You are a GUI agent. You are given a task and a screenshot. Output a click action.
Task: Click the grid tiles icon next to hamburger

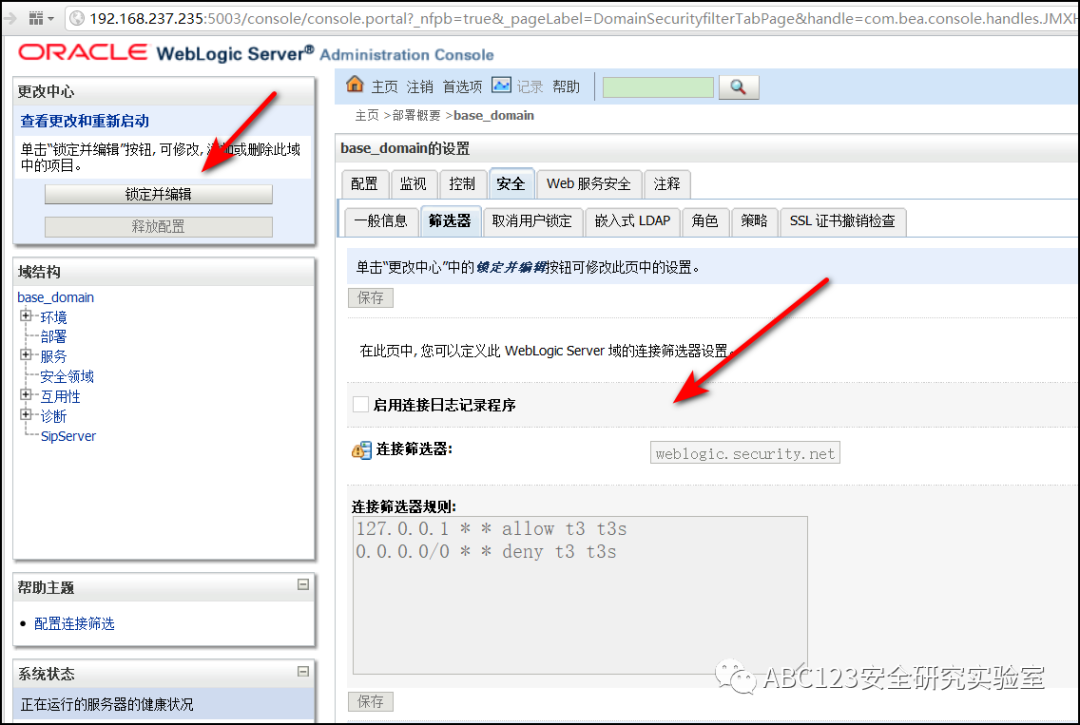35,18
